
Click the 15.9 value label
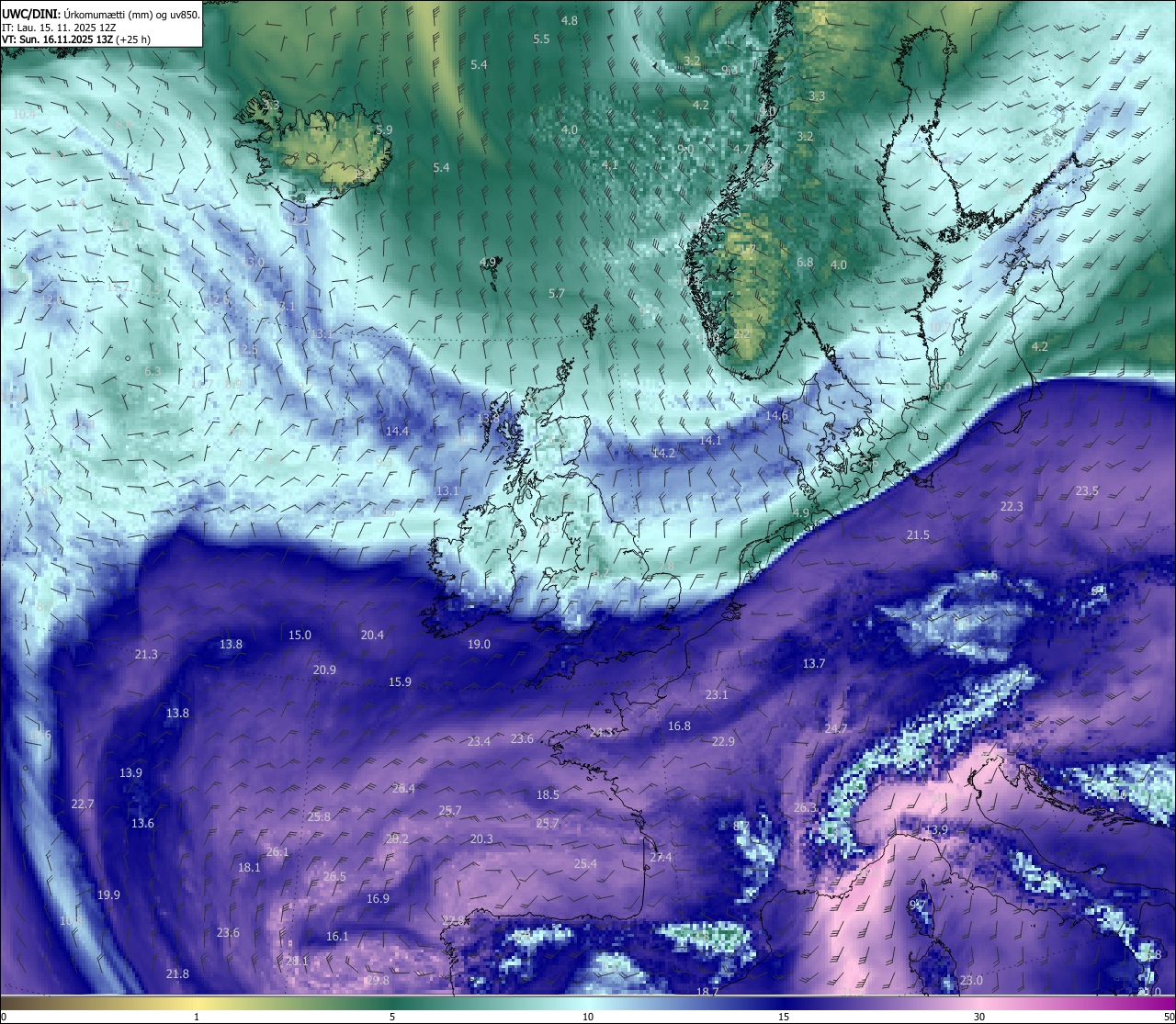click(400, 682)
